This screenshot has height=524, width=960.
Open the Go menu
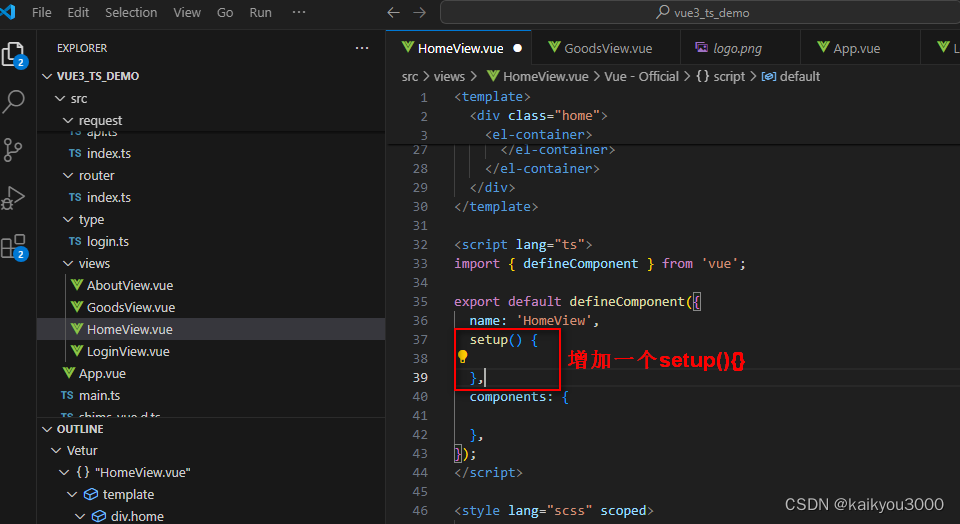[225, 12]
